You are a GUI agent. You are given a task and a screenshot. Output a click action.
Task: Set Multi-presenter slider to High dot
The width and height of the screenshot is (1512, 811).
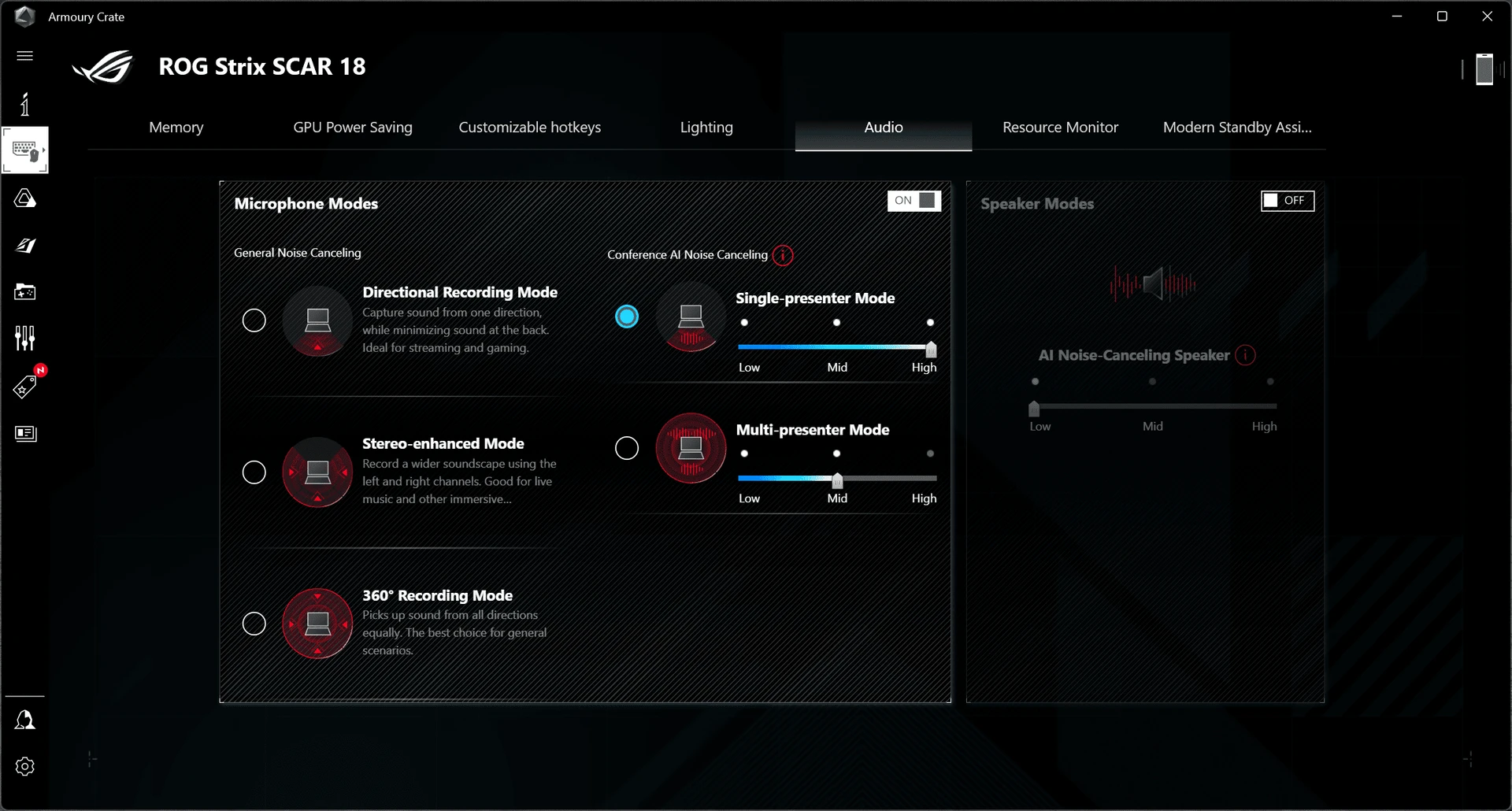930,454
